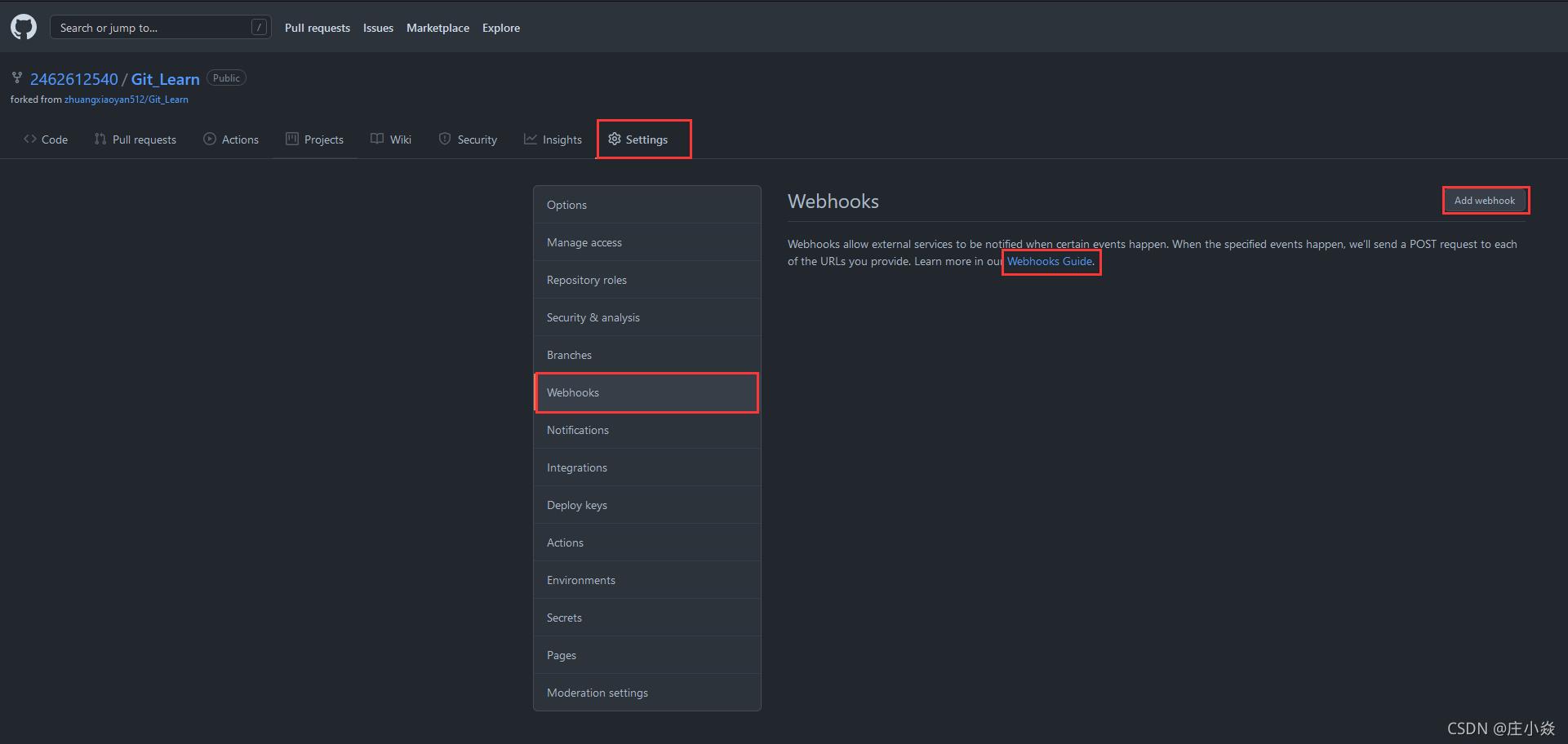Image resolution: width=1568 pixels, height=744 pixels.
Task: Open Secrets settings
Action: [x=647, y=618]
